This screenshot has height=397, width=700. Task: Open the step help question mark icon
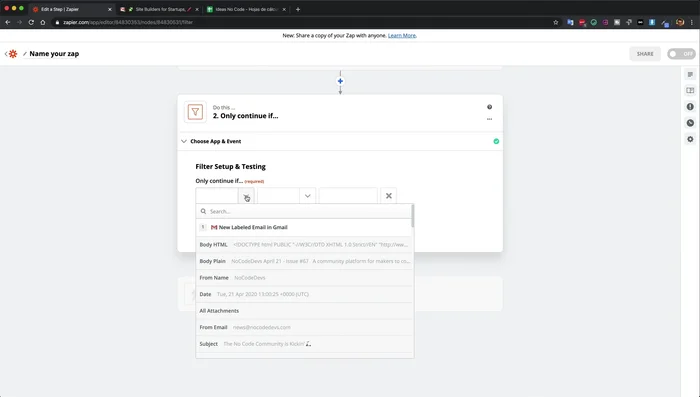(x=489, y=107)
